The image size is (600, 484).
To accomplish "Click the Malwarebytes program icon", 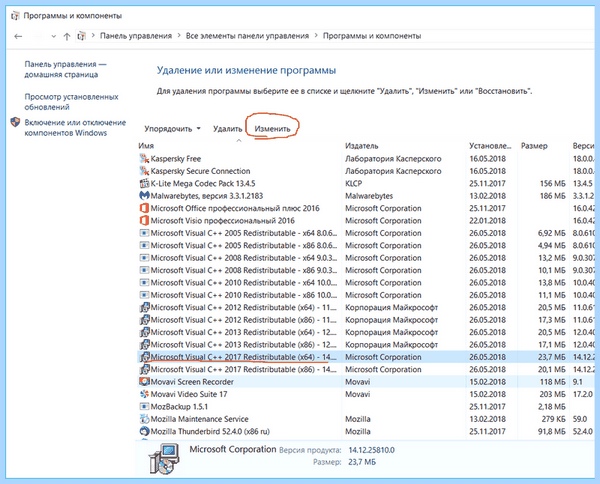I will [144, 196].
